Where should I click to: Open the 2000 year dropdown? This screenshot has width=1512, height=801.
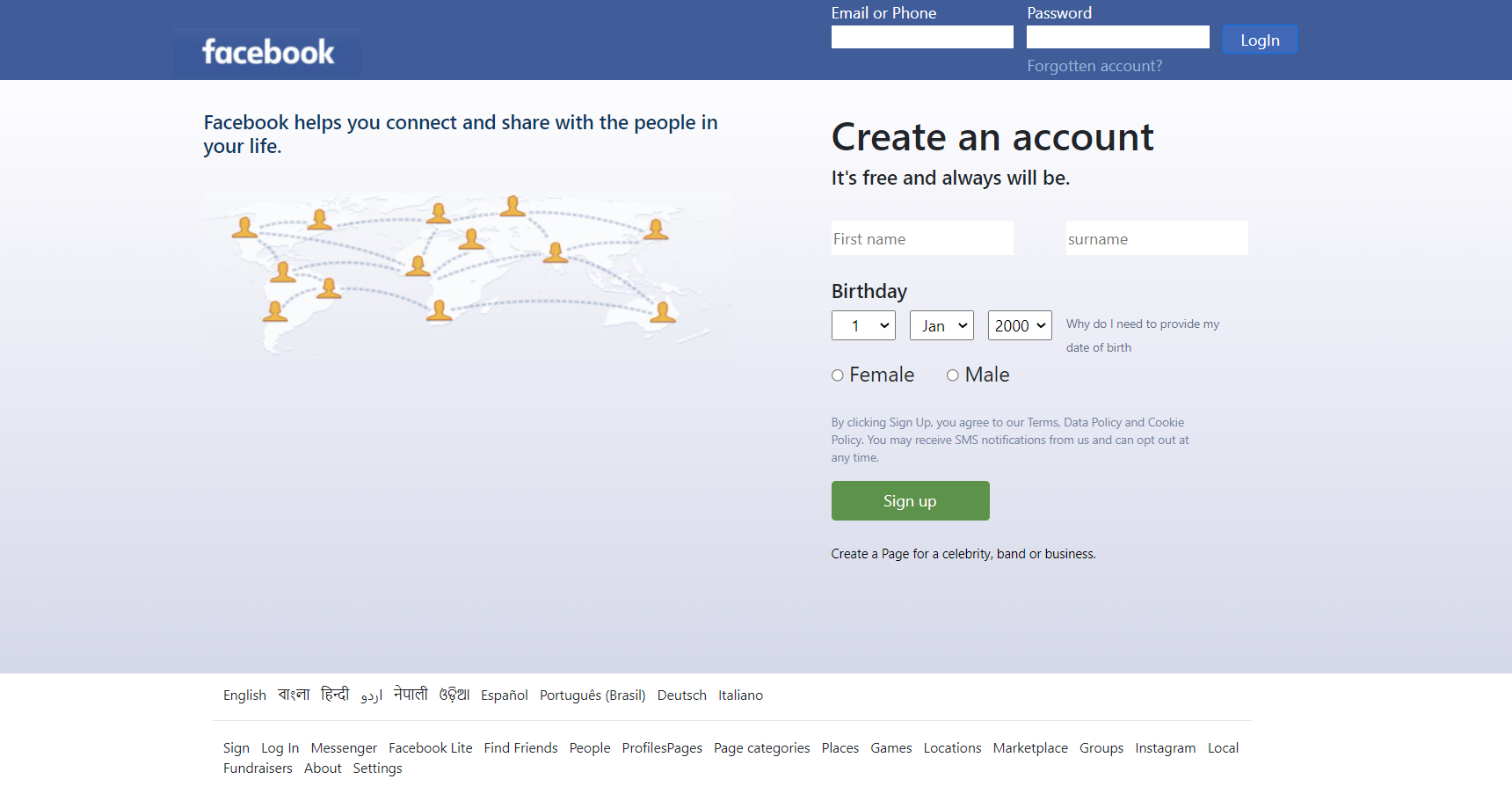1019,325
